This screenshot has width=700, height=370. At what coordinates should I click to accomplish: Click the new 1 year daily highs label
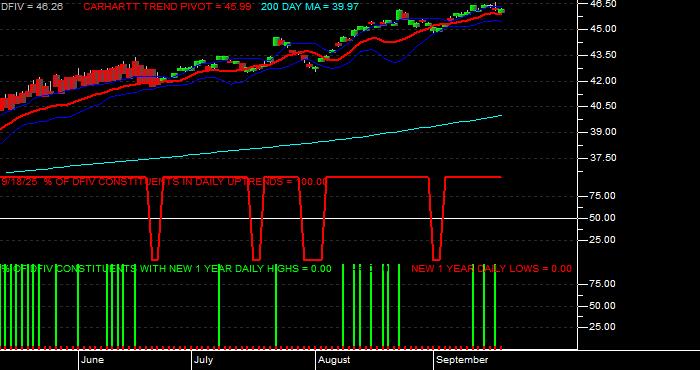pos(166,269)
